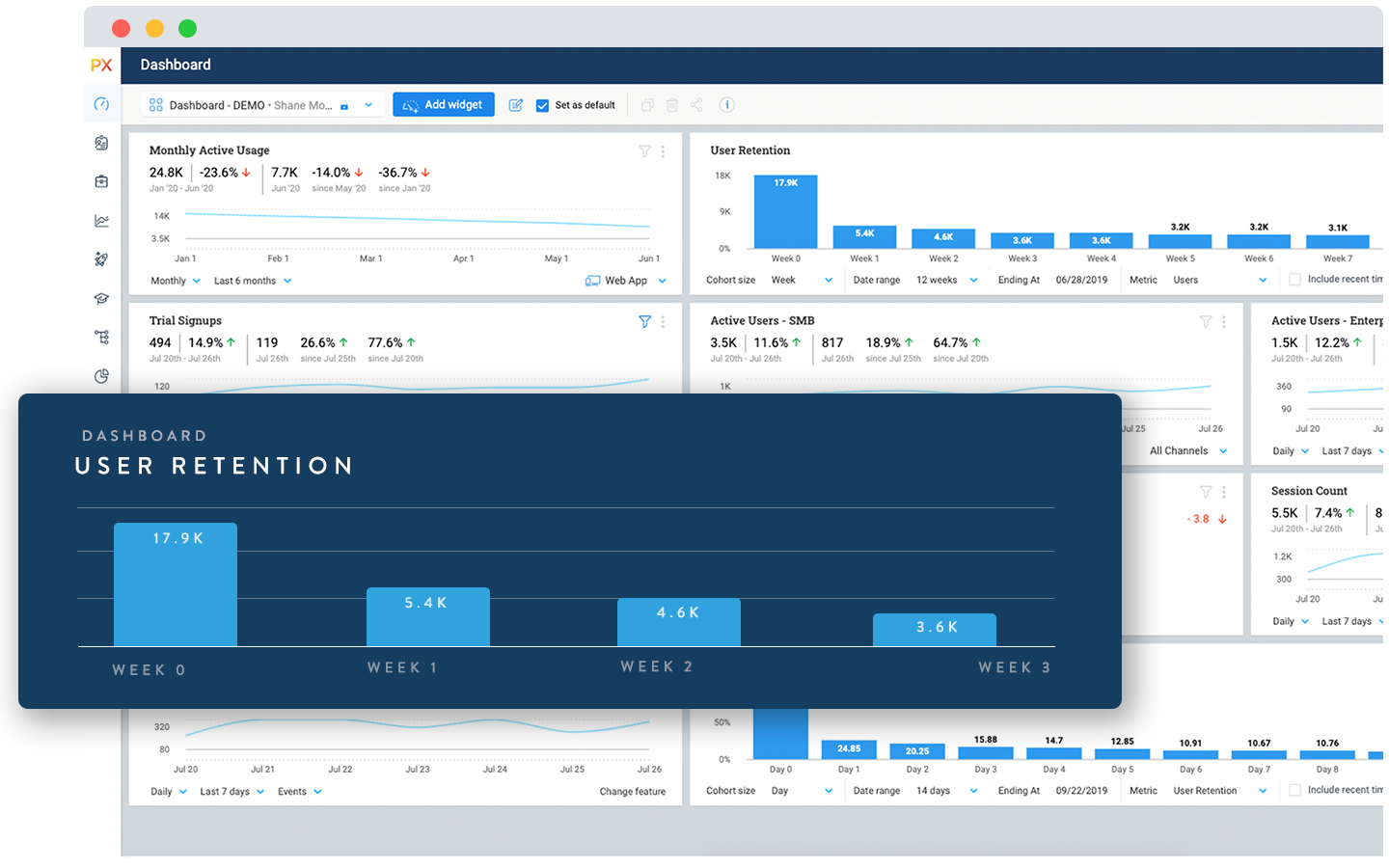Click the Week 0 bar showing 17.9K

[785, 212]
